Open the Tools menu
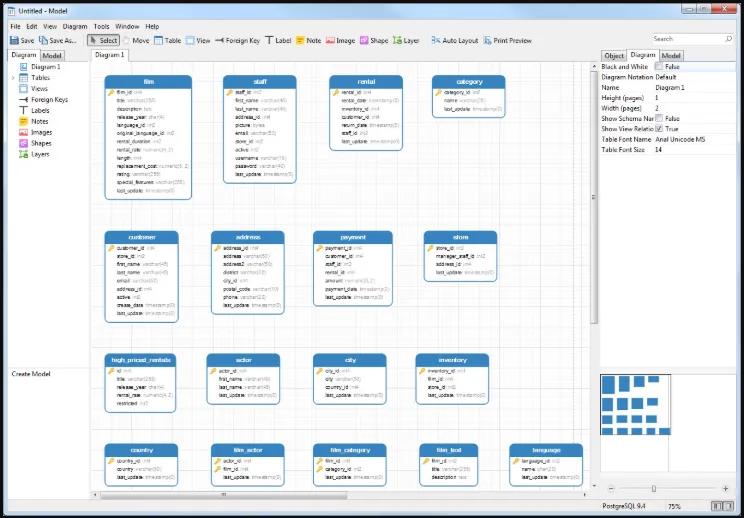 point(102,27)
